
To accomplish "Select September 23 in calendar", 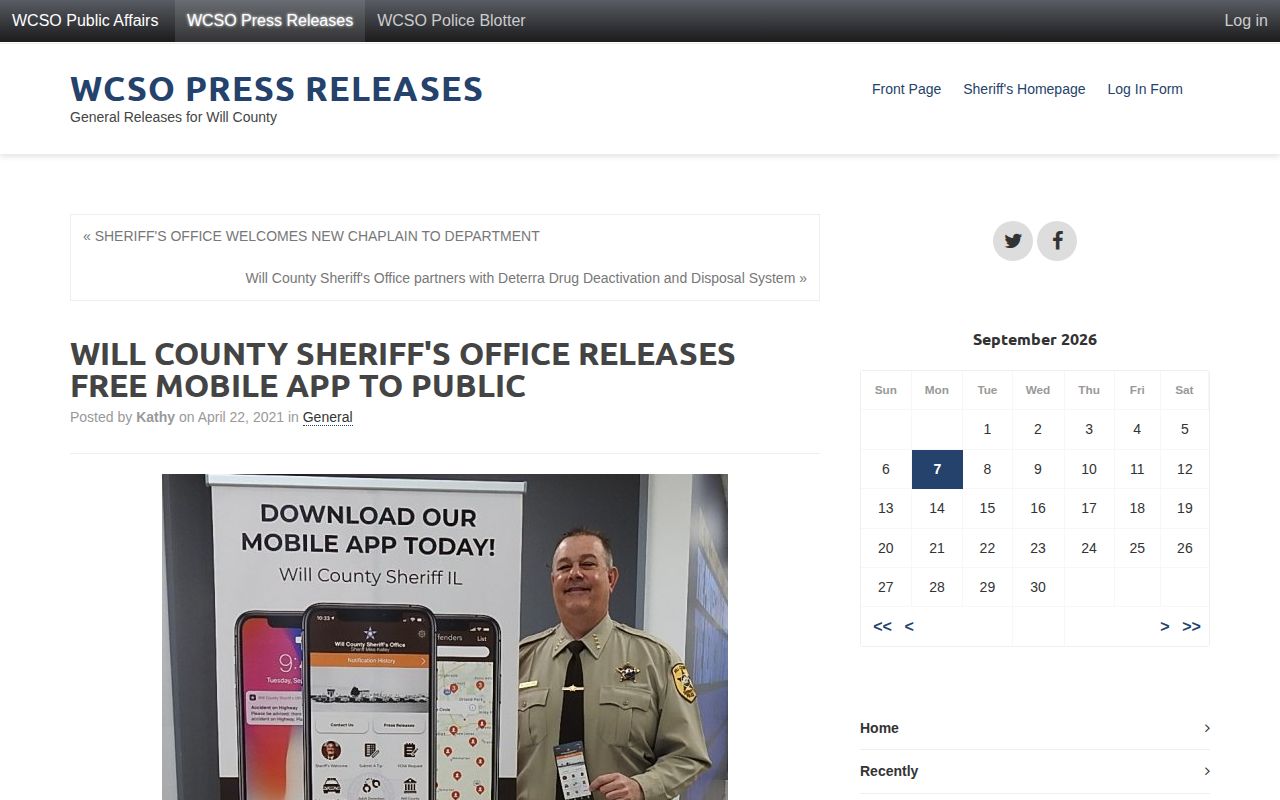I will point(1038,548).
